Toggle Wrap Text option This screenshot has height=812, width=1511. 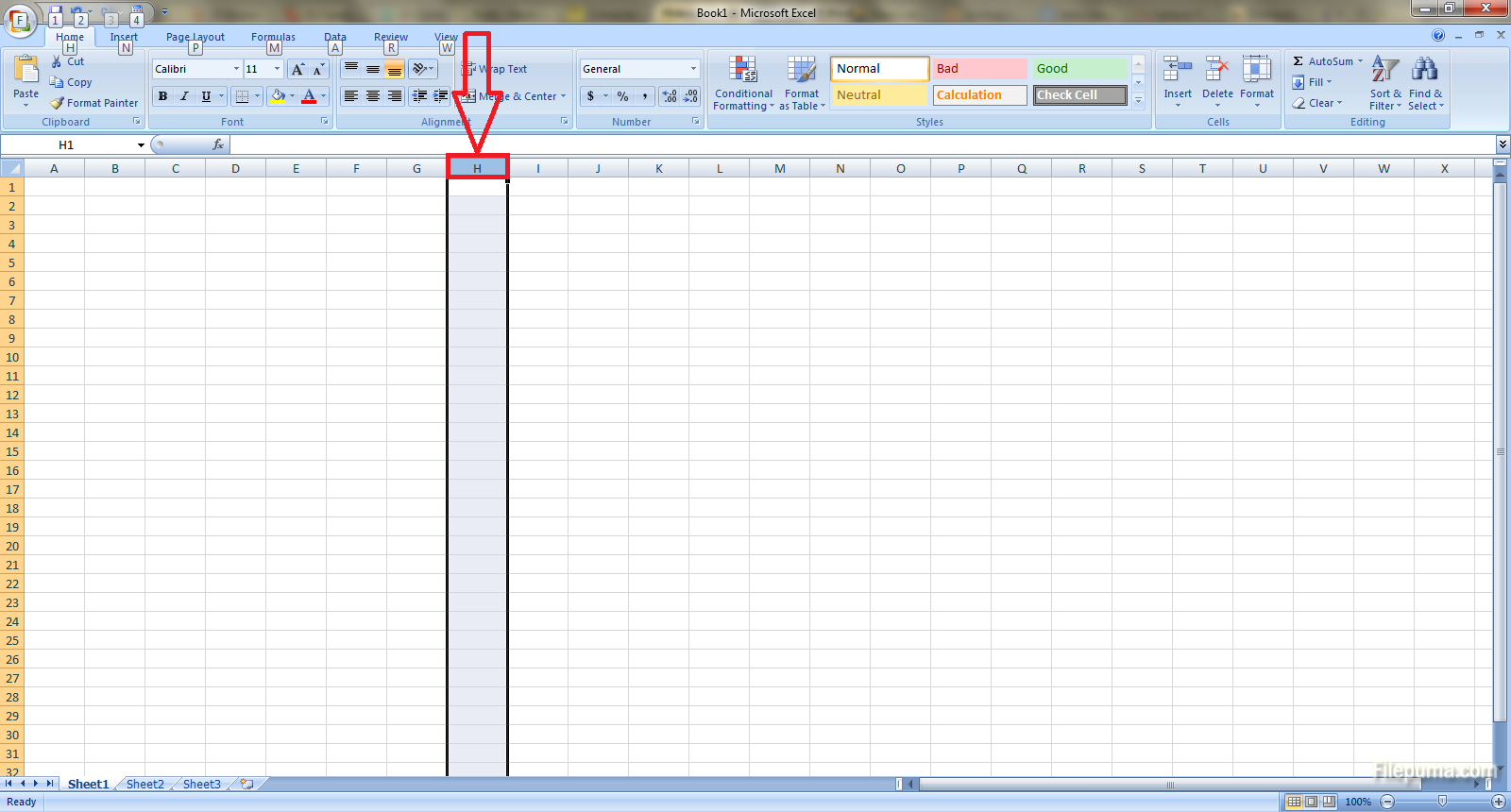tap(495, 69)
